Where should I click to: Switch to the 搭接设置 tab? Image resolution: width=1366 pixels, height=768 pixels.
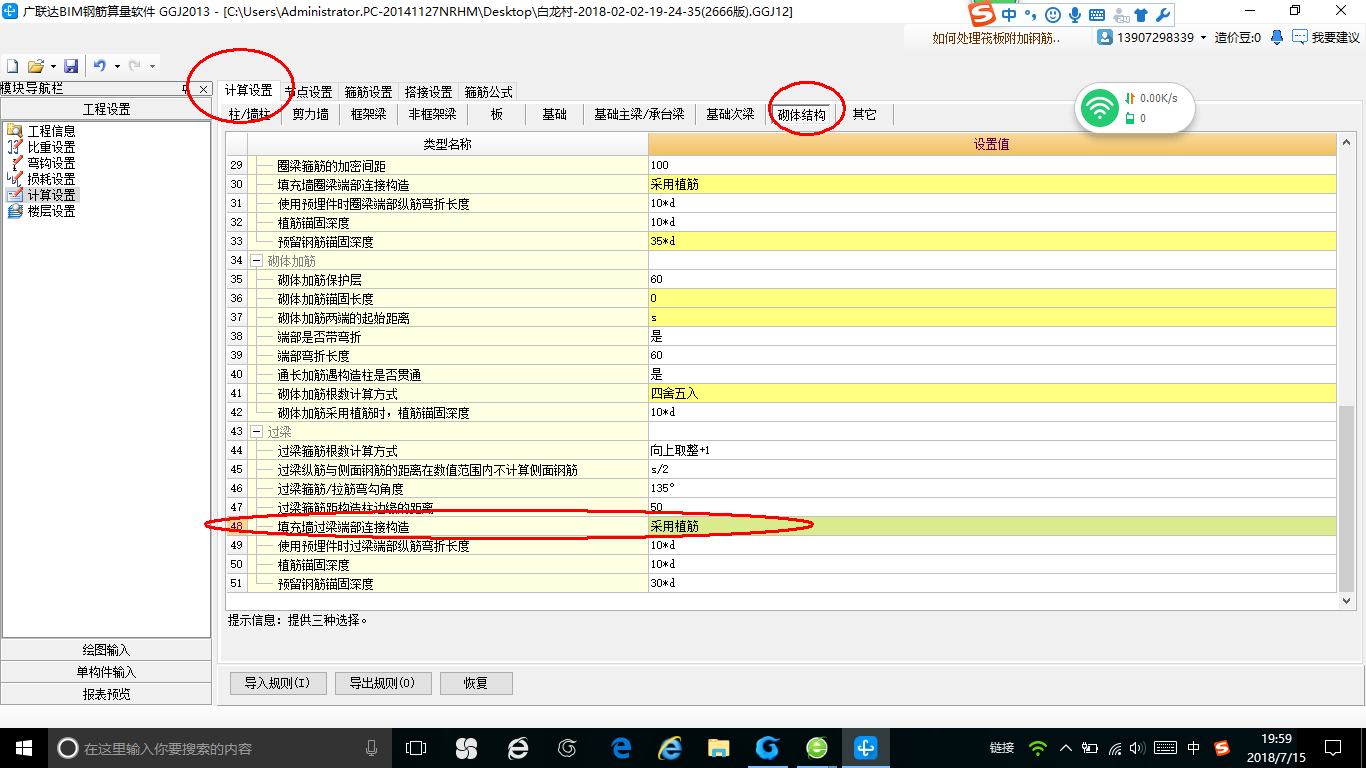428,92
